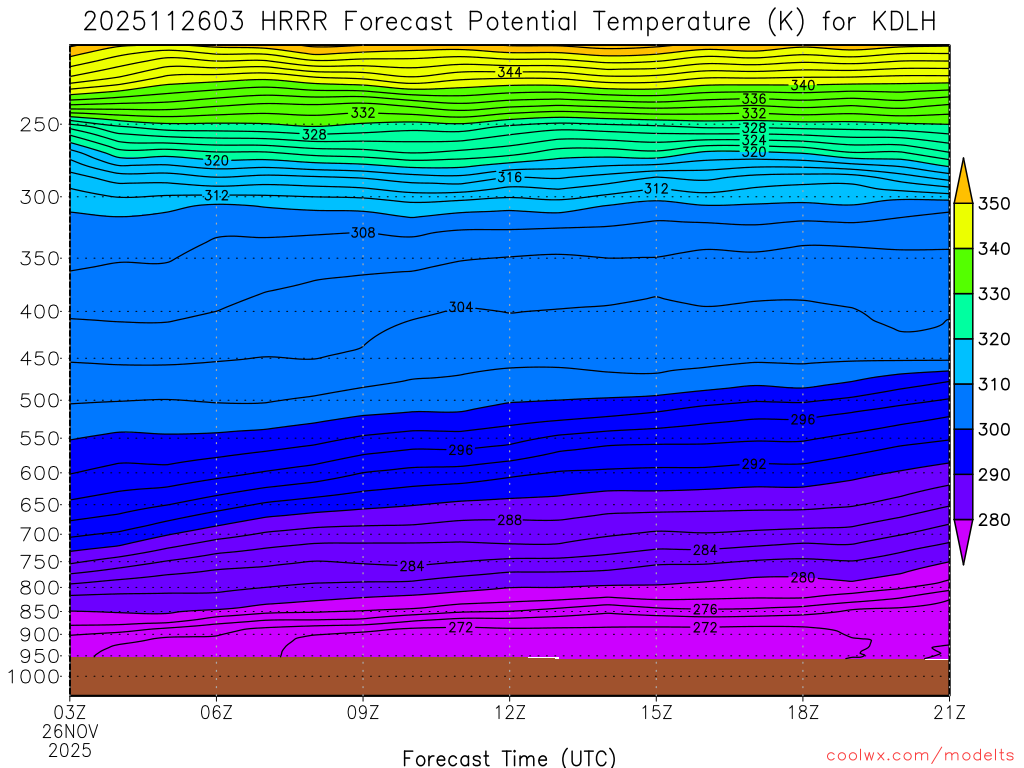Click the 950 pressure axis label
Viewport: 1024px width, 768px height.
40,656
